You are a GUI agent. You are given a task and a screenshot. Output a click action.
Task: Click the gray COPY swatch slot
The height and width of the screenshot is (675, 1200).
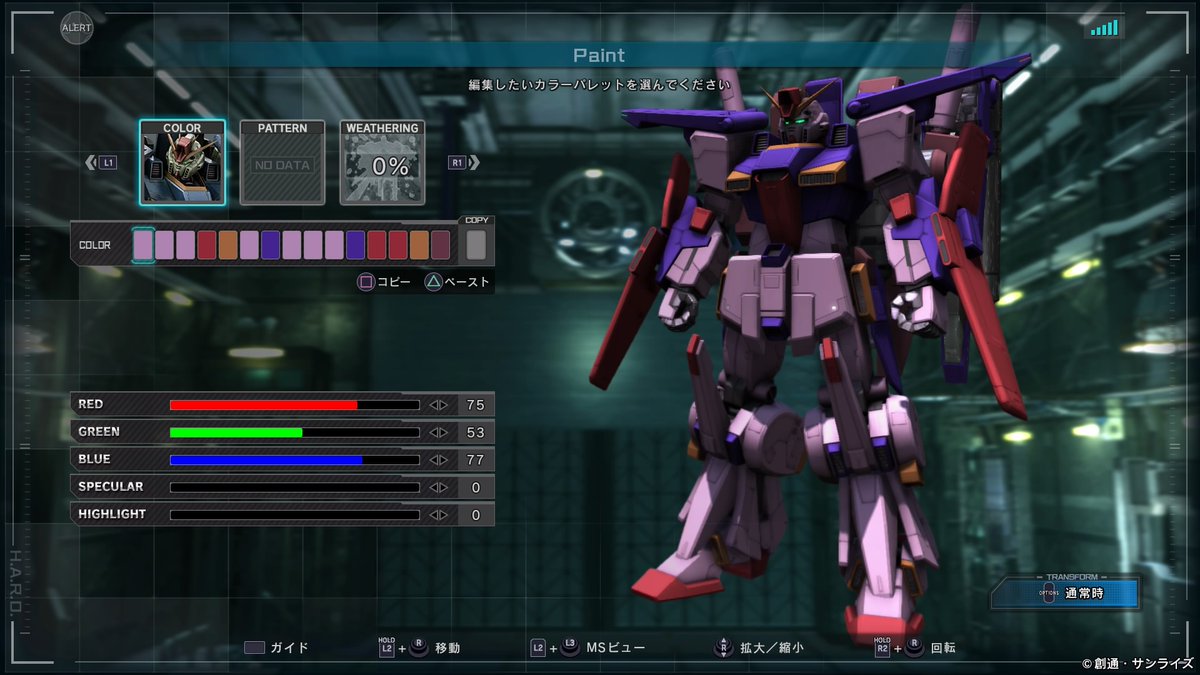tap(476, 245)
